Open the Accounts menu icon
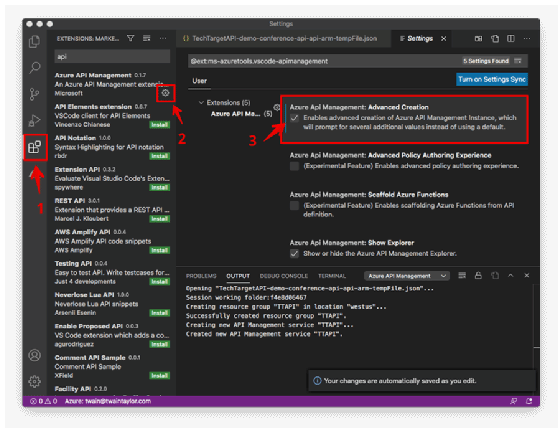 (34, 355)
